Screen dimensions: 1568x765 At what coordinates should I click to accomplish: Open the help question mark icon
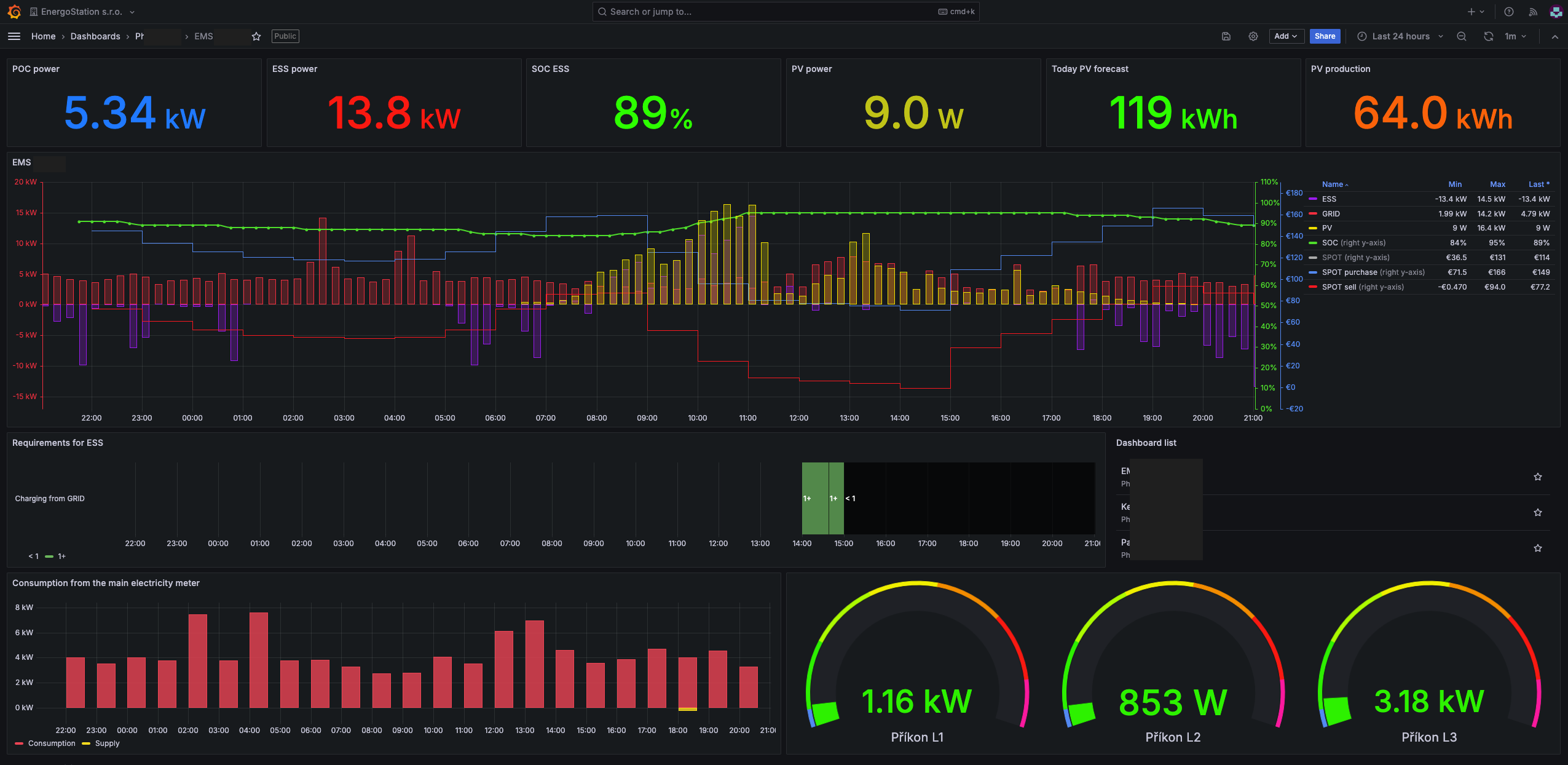click(x=1508, y=12)
